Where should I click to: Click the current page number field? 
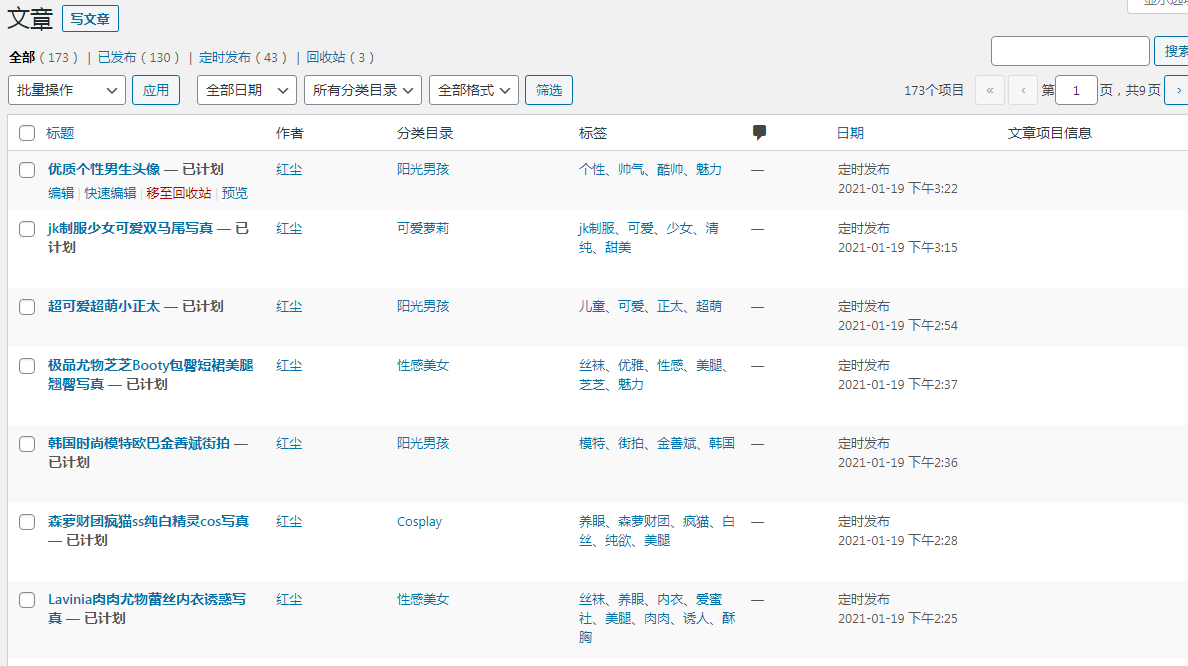pyautogui.click(x=1076, y=90)
